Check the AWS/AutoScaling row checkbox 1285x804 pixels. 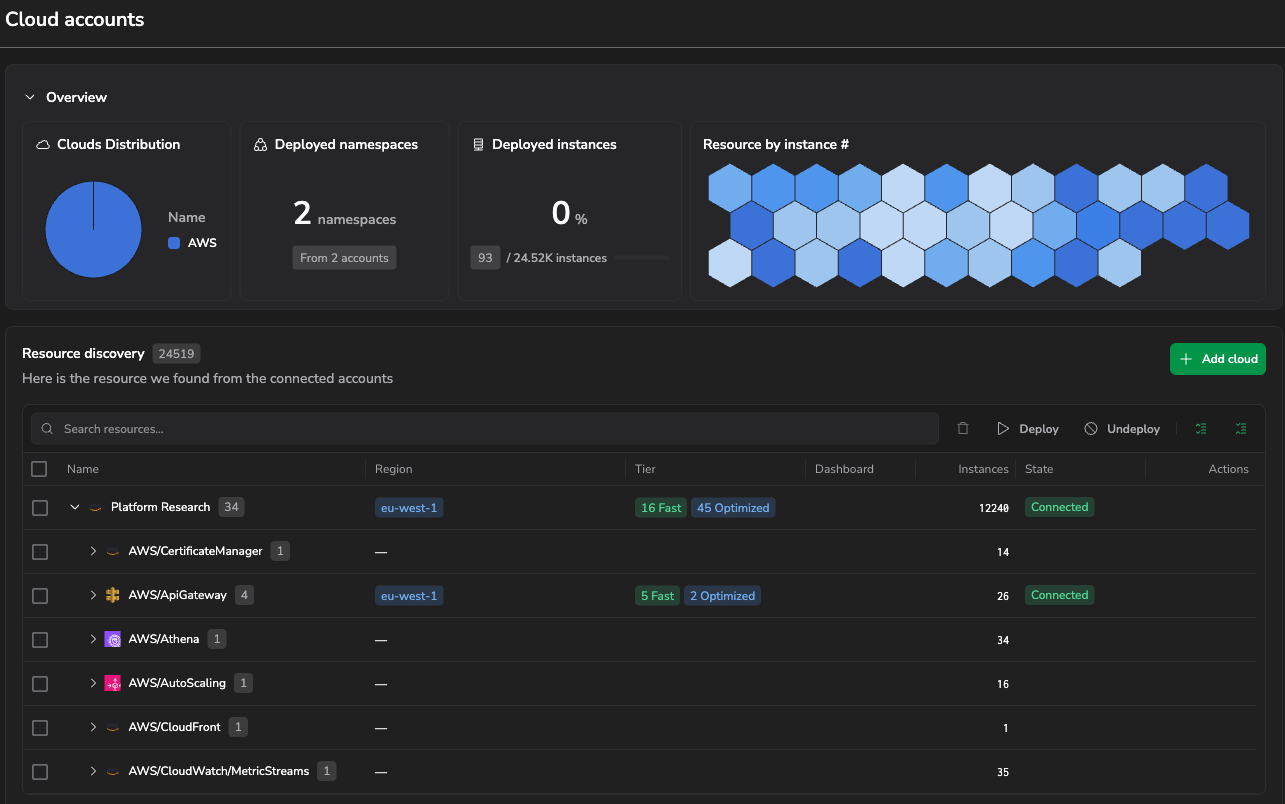click(40, 684)
